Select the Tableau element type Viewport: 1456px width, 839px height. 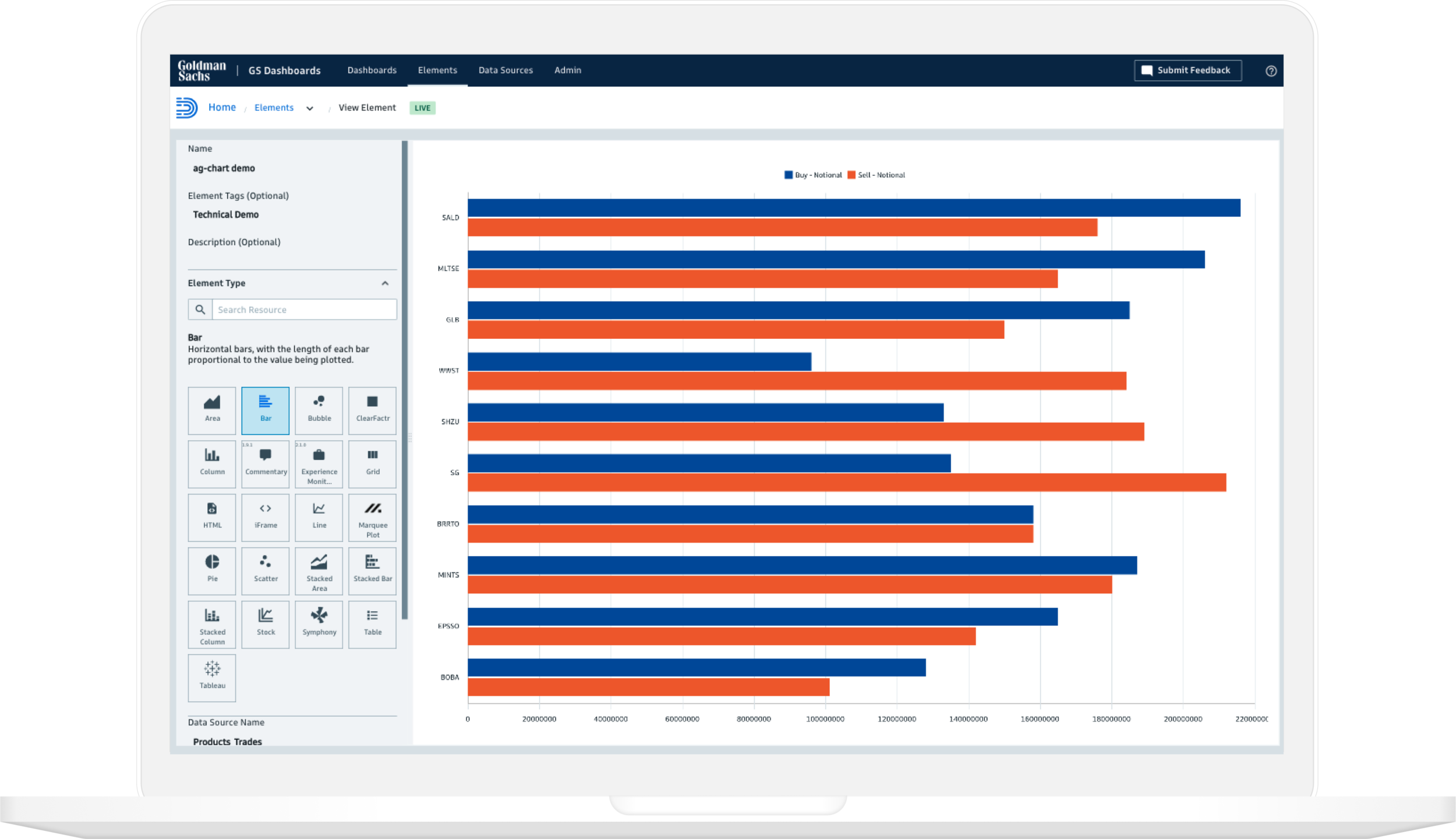(211, 677)
